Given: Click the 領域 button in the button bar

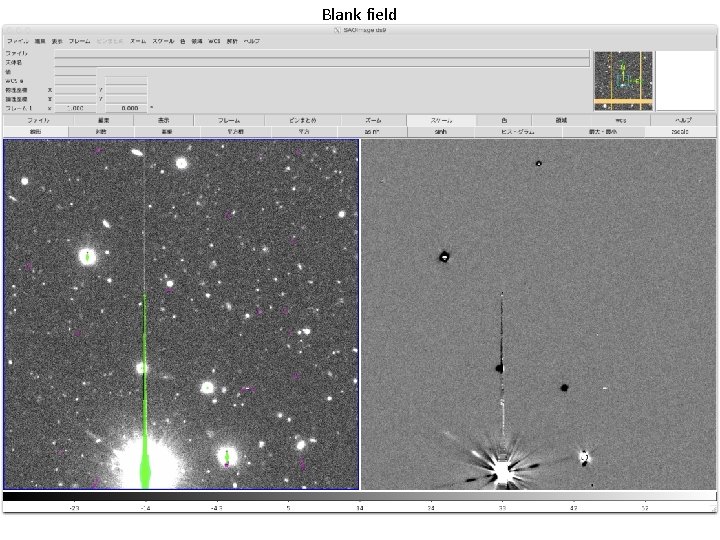Looking at the screenshot, I should tap(561, 120).
